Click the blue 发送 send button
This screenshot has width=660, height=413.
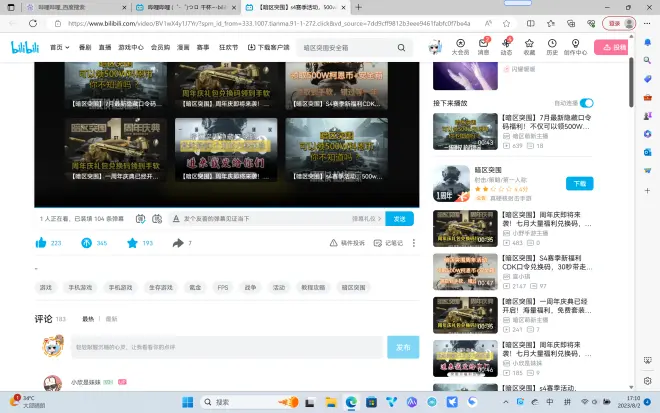coord(399,219)
